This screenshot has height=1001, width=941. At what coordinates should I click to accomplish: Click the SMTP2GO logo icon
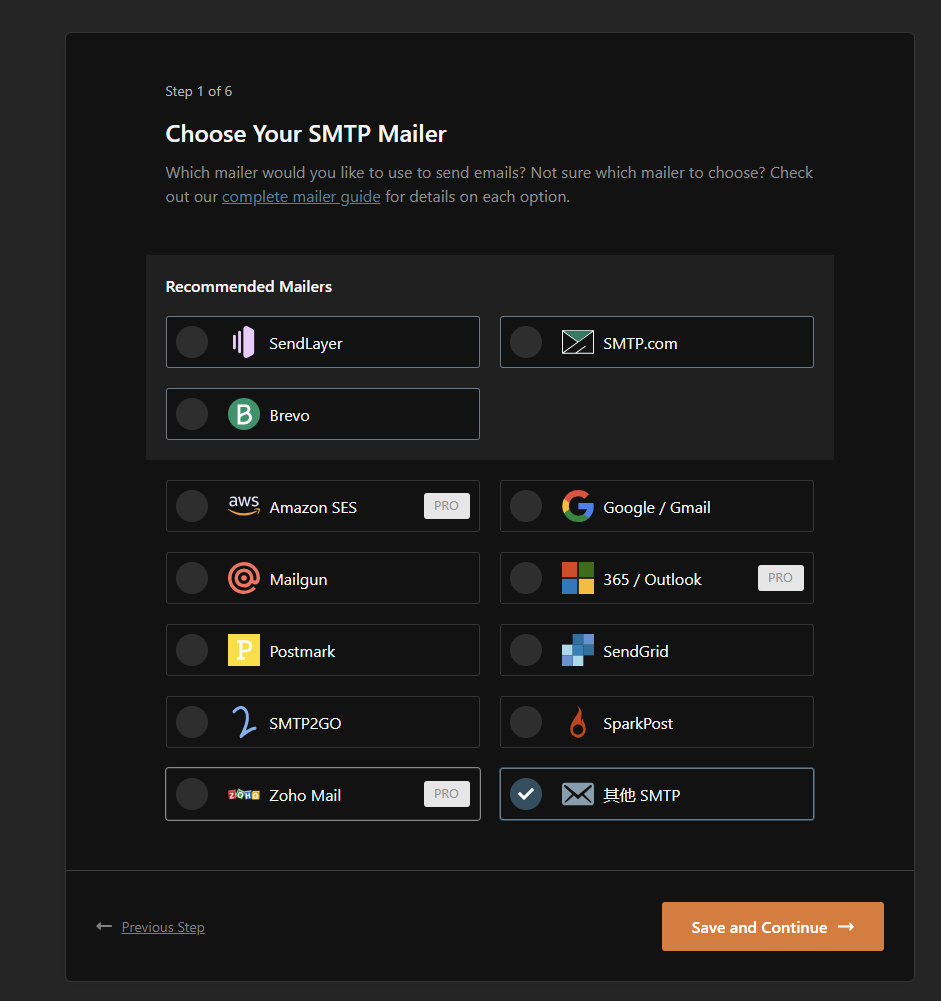(x=244, y=723)
